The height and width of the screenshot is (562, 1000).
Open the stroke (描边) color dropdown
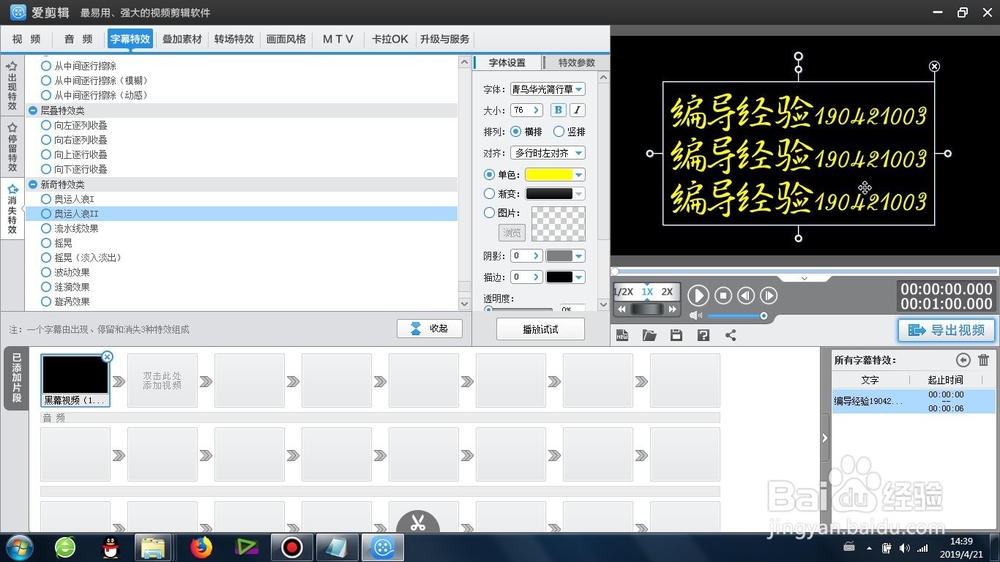(578, 277)
